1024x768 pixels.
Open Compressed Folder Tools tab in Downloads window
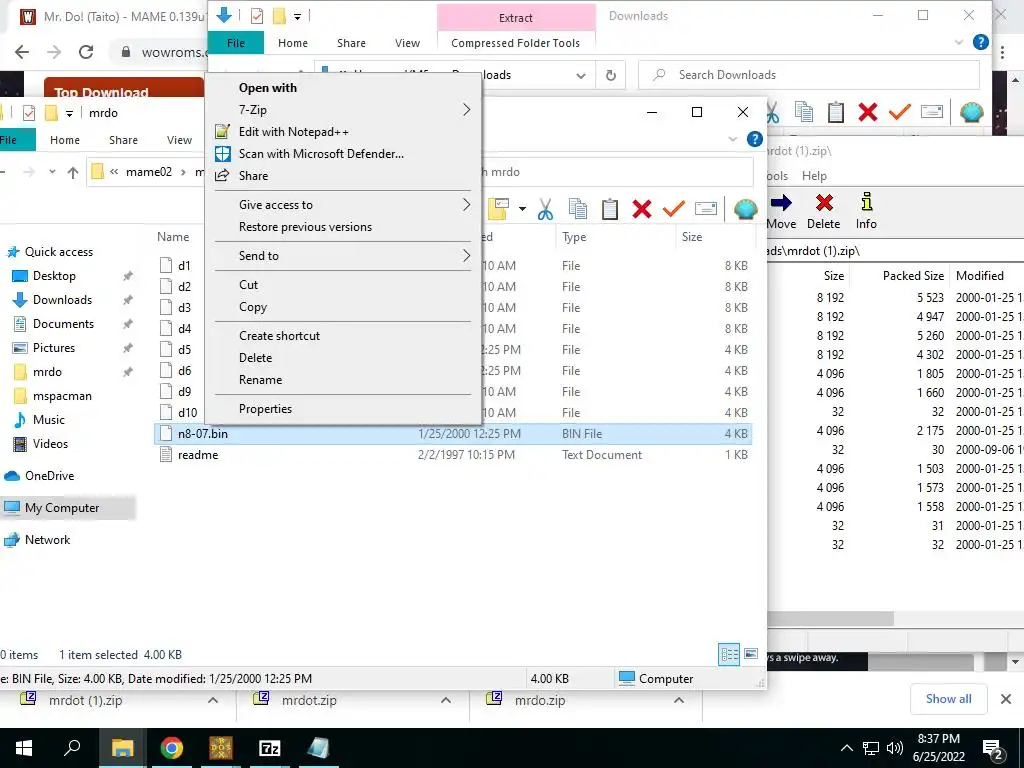pyautogui.click(x=515, y=43)
